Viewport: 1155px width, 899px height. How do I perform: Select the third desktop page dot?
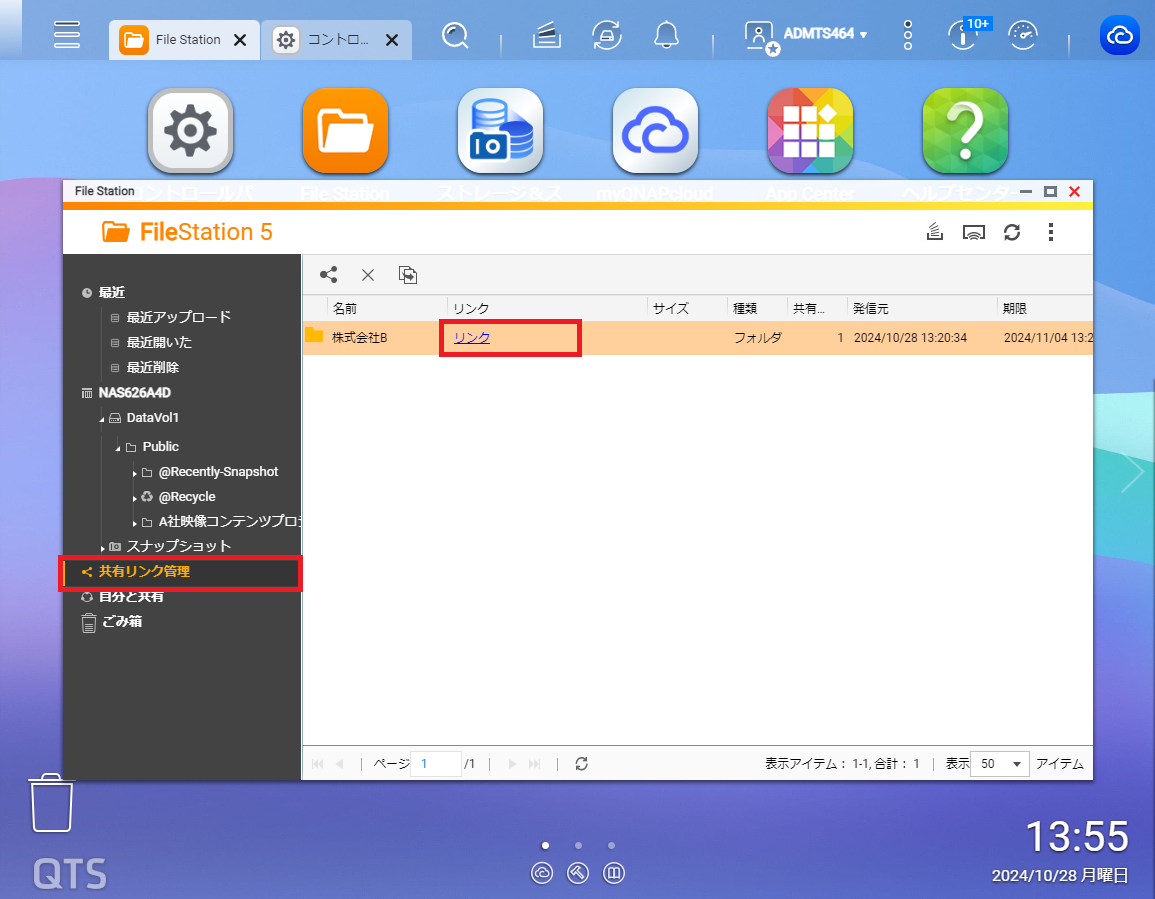611,845
